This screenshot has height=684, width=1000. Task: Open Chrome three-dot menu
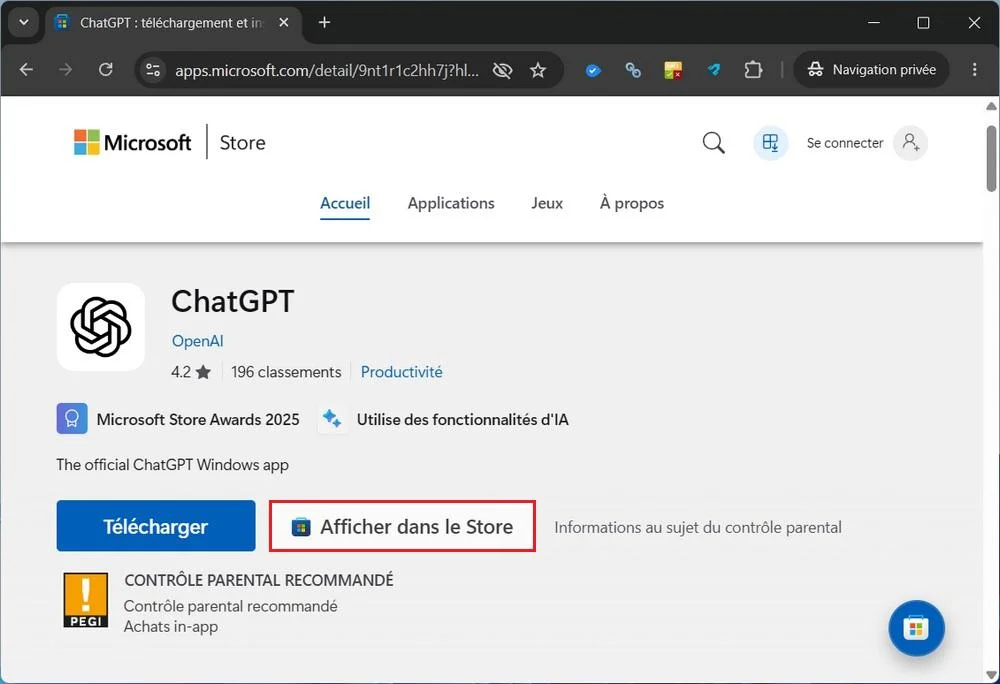pos(974,69)
